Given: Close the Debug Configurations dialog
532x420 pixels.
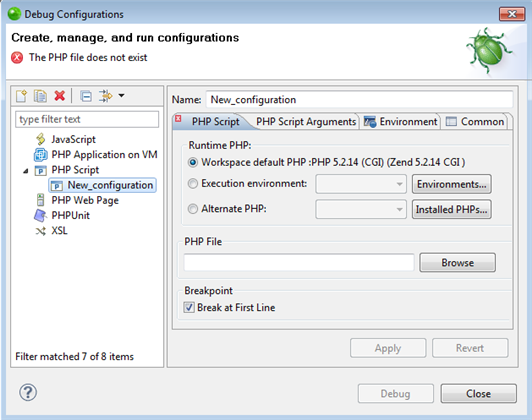Looking at the screenshot, I should 478,394.
